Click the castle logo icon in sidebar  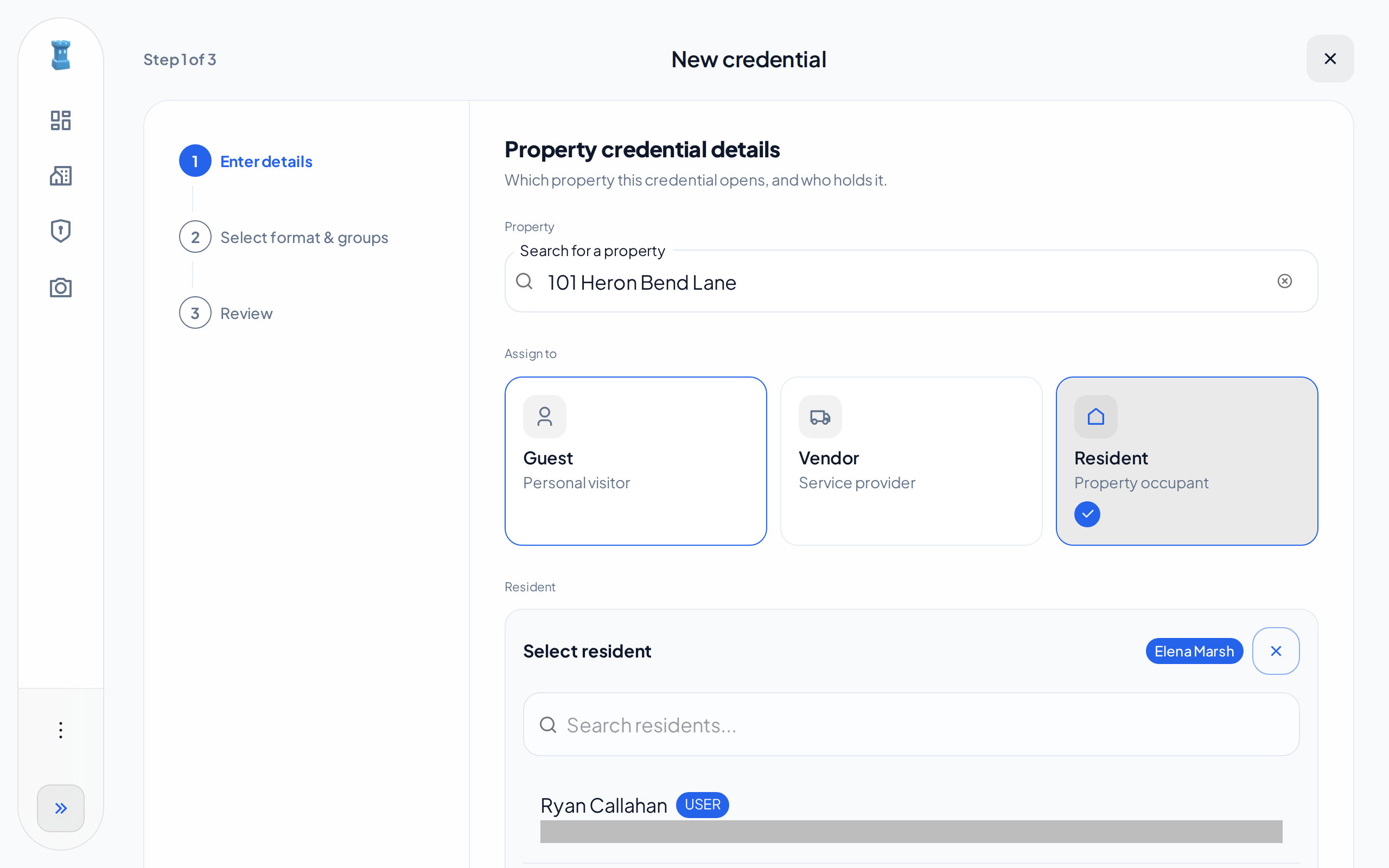[x=61, y=55]
